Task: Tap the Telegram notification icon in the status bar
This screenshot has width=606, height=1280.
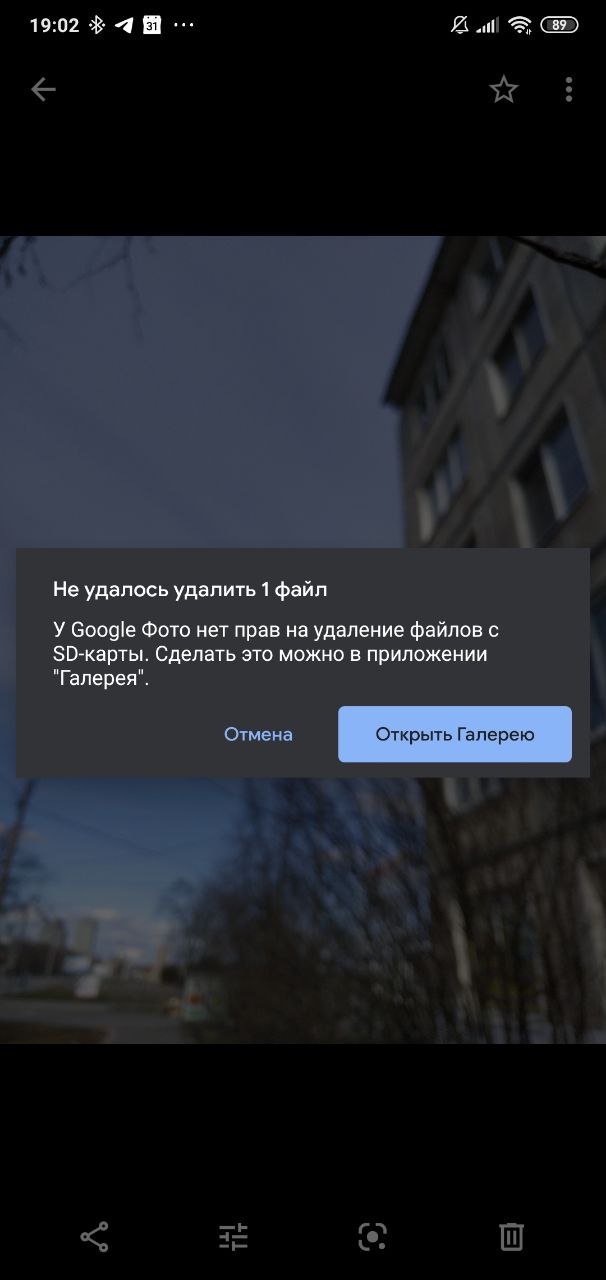Action: 124,25
